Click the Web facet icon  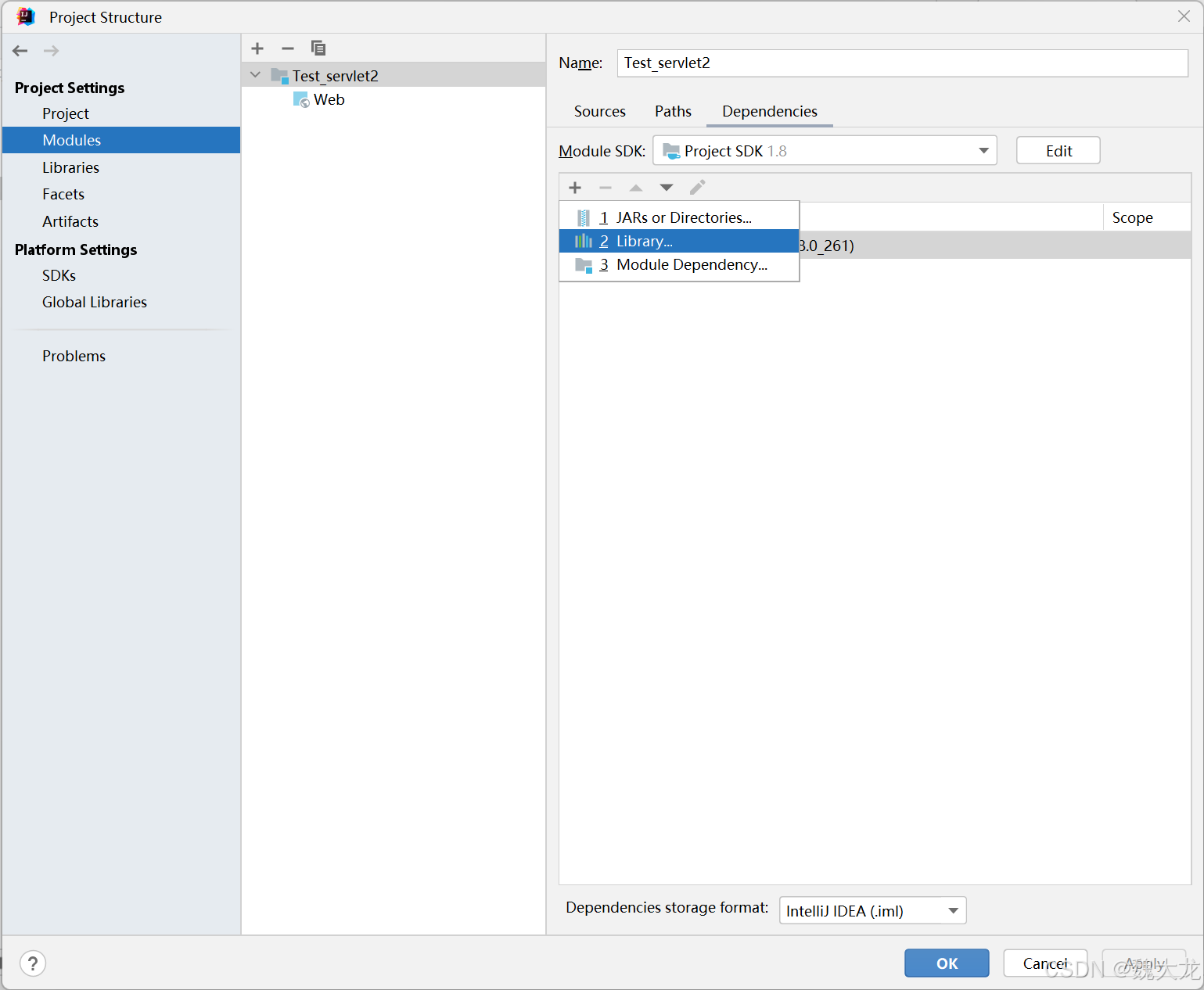(x=301, y=99)
